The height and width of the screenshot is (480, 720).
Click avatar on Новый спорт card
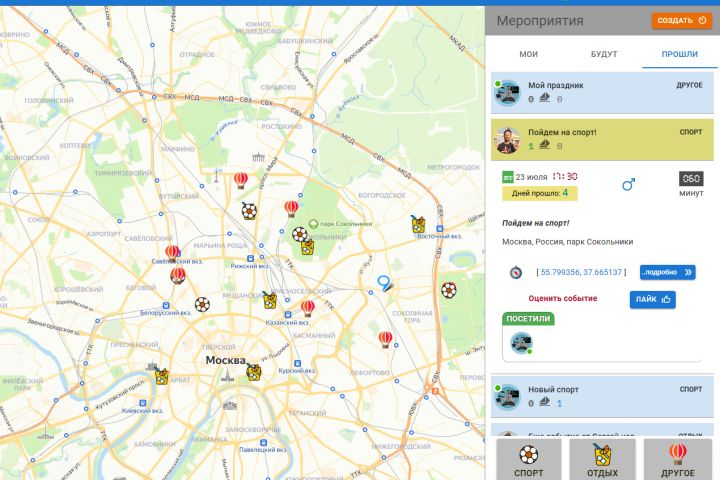click(507, 397)
